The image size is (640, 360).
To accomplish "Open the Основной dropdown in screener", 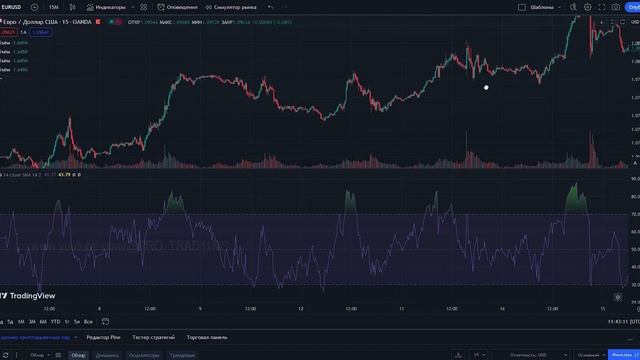I will point(591,355).
